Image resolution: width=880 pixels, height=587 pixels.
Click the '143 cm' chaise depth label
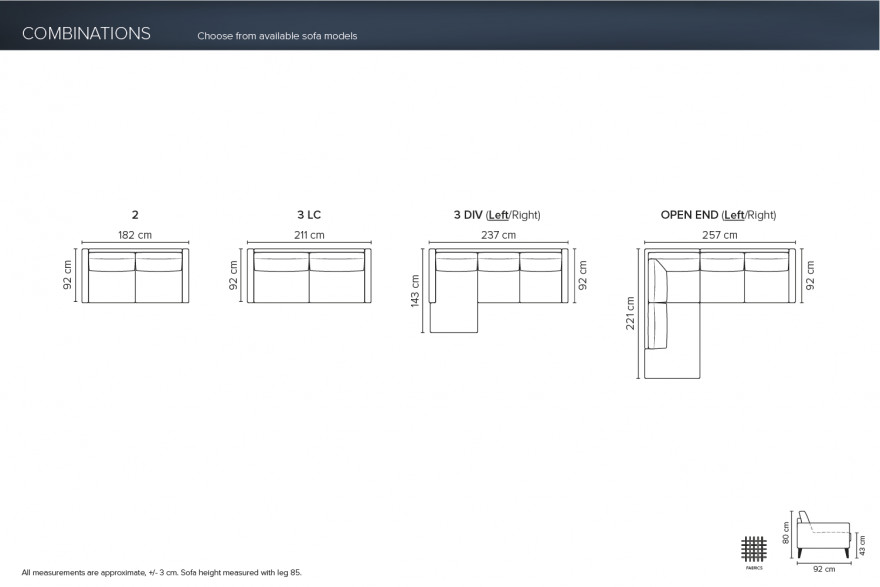pyautogui.click(x=415, y=291)
